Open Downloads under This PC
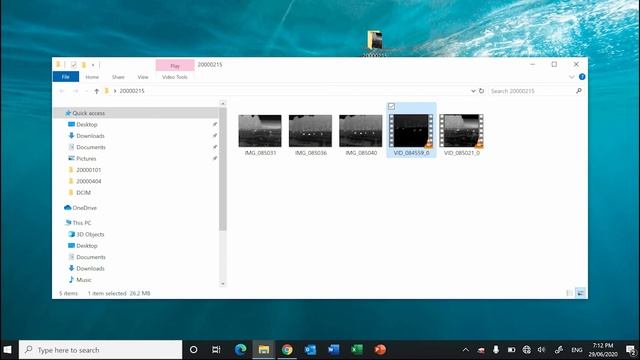Viewport: 640px width, 360px height. (x=90, y=269)
